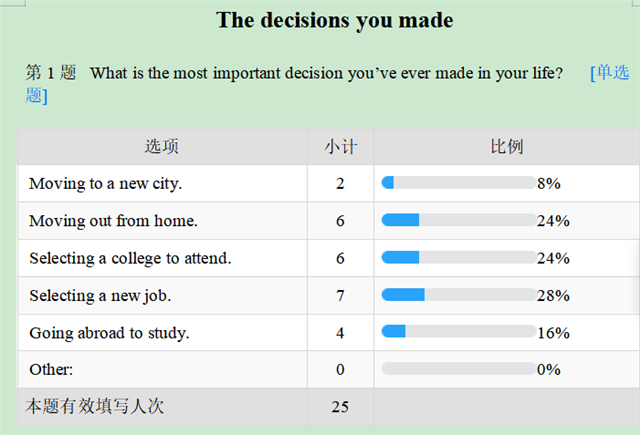This screenshot has width=640, height=435.
Task: Click the total count 25 cell
Action: point(340,406)
